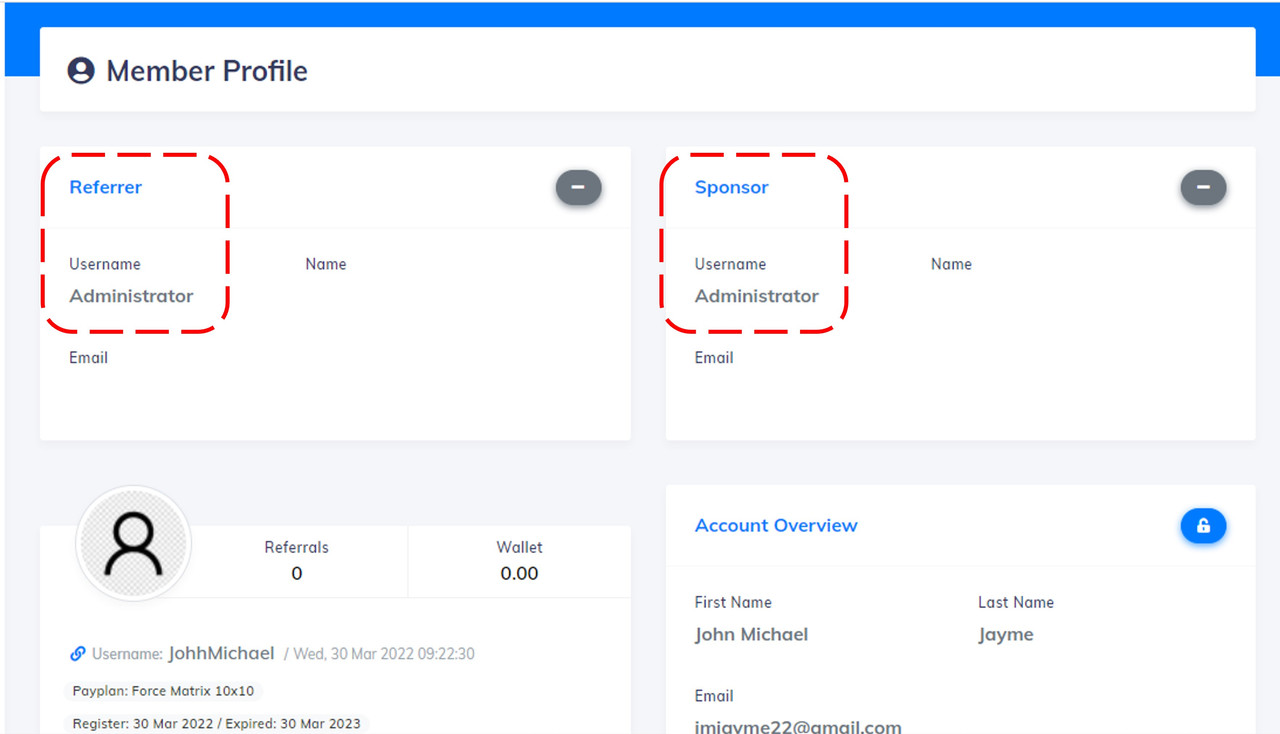Screen dimensions: 1280x734
Task: Click the user icon beside Member Profile
Action: pyautogui.click(x=81, y=71)
